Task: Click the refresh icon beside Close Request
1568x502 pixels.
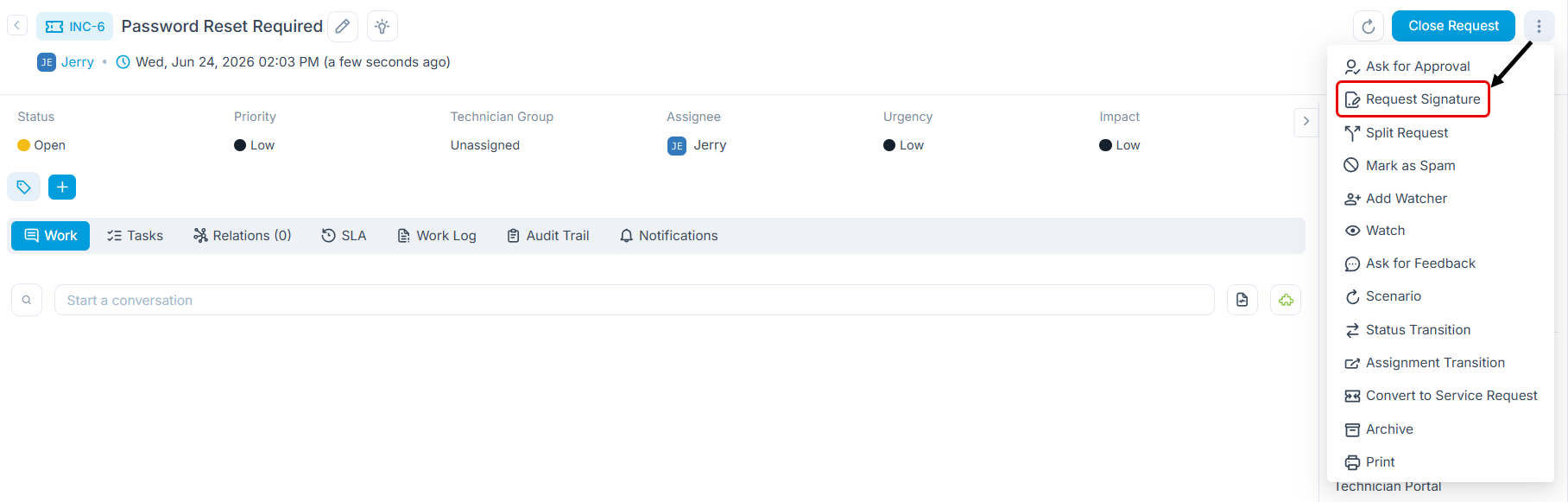Action: tap(1369, 26)
